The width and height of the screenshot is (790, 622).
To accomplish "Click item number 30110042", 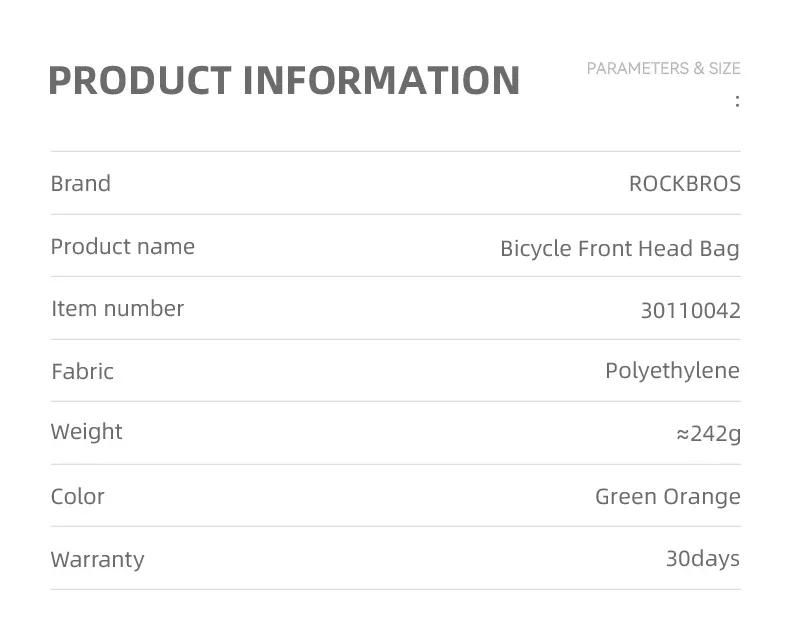I will [690, 311].
